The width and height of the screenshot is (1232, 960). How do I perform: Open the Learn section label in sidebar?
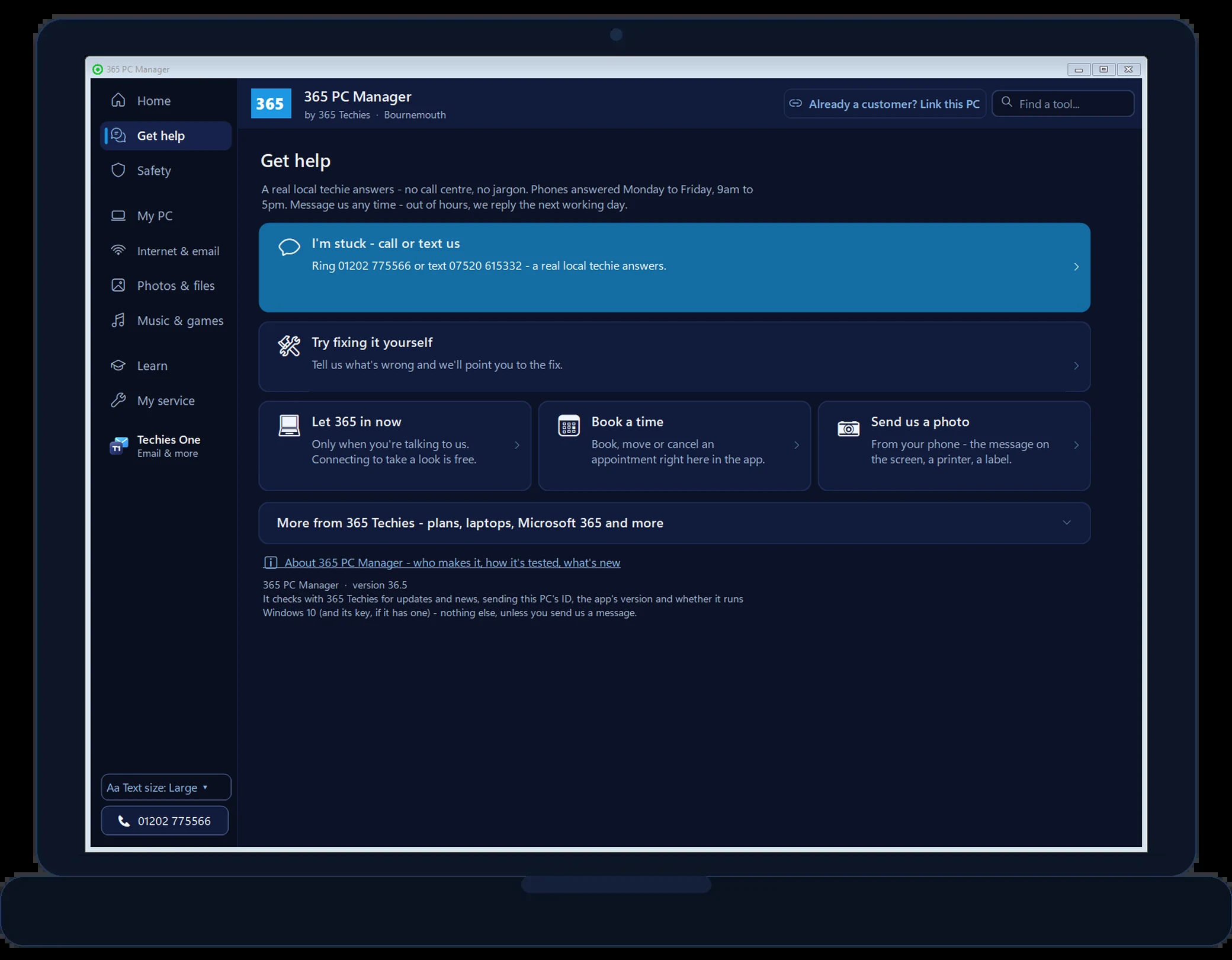(152, 366)
